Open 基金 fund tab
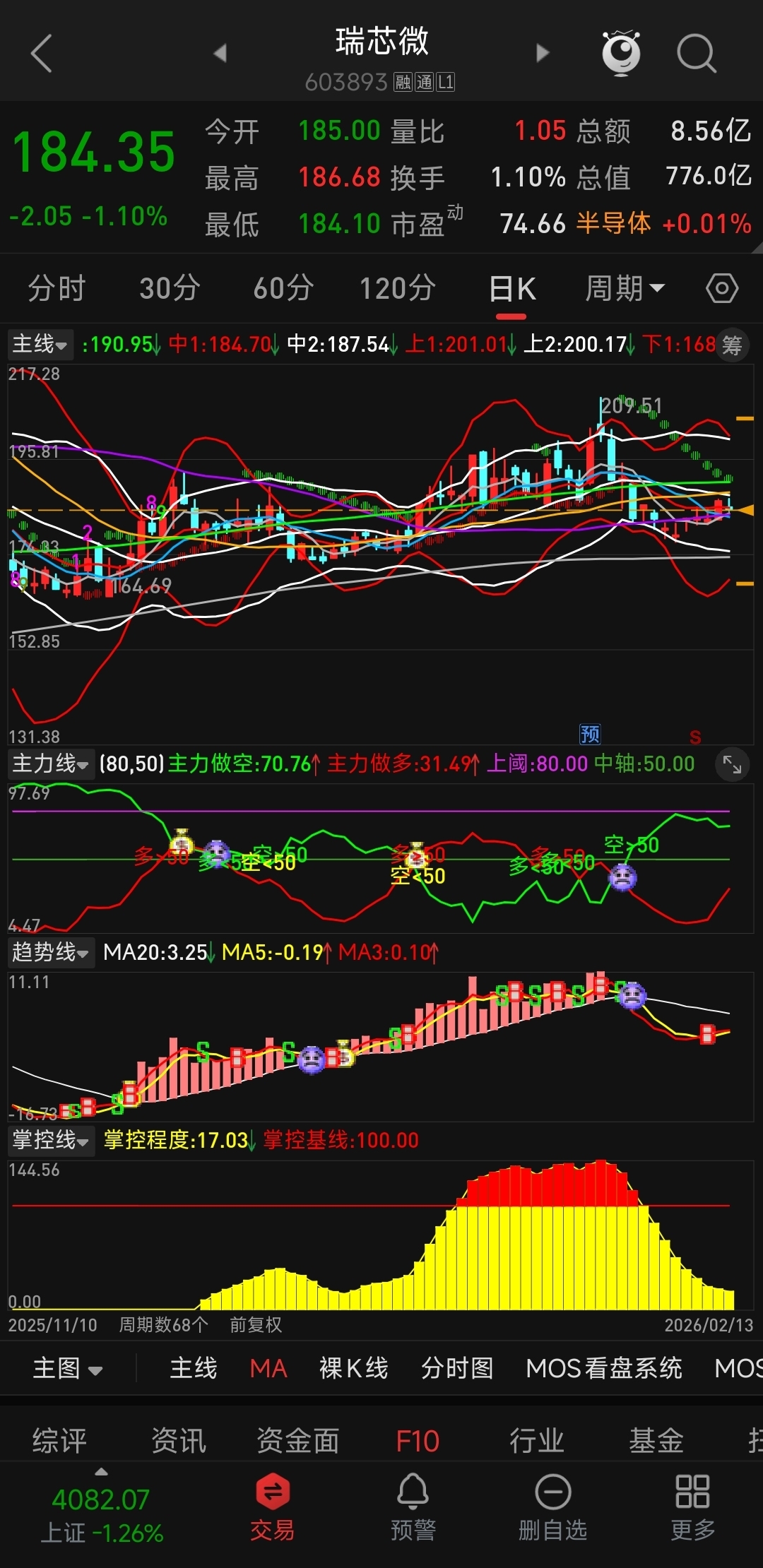 (x=656, y=1441)
